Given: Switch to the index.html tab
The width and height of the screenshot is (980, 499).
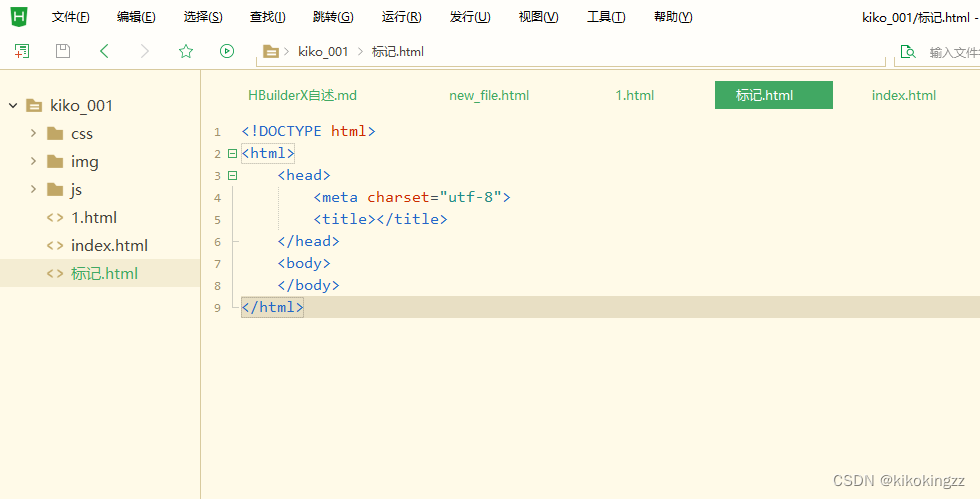Looking at the screenshot, I should tap(904, 95).
